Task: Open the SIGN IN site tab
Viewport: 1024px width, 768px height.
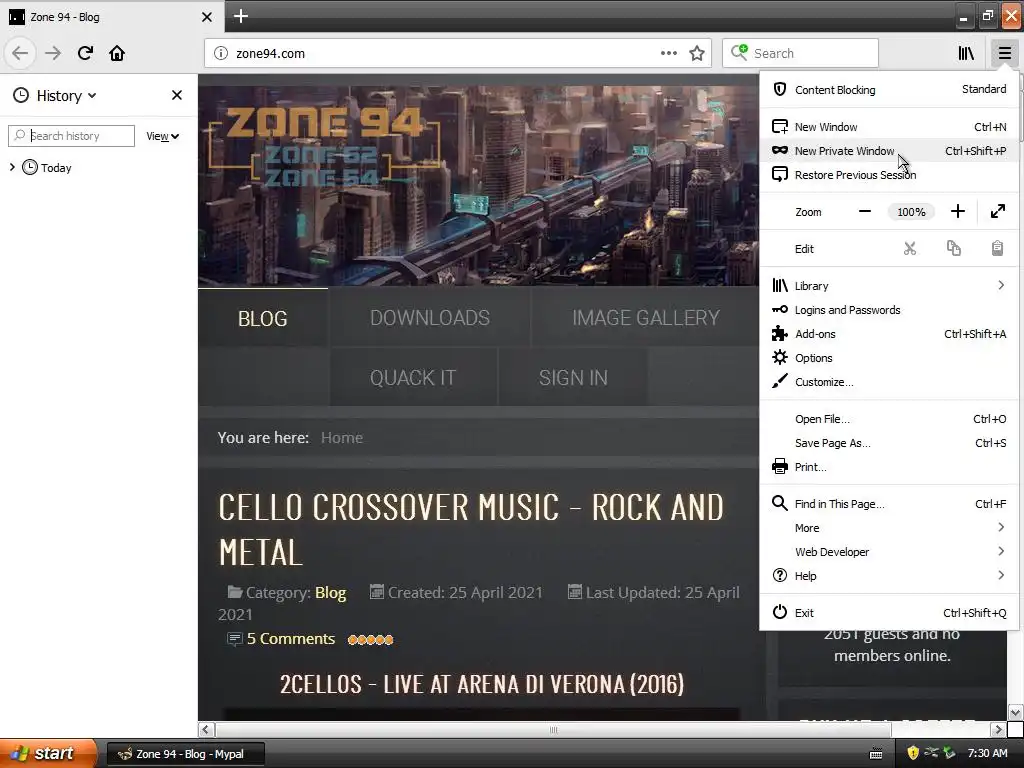Action: 573,377
